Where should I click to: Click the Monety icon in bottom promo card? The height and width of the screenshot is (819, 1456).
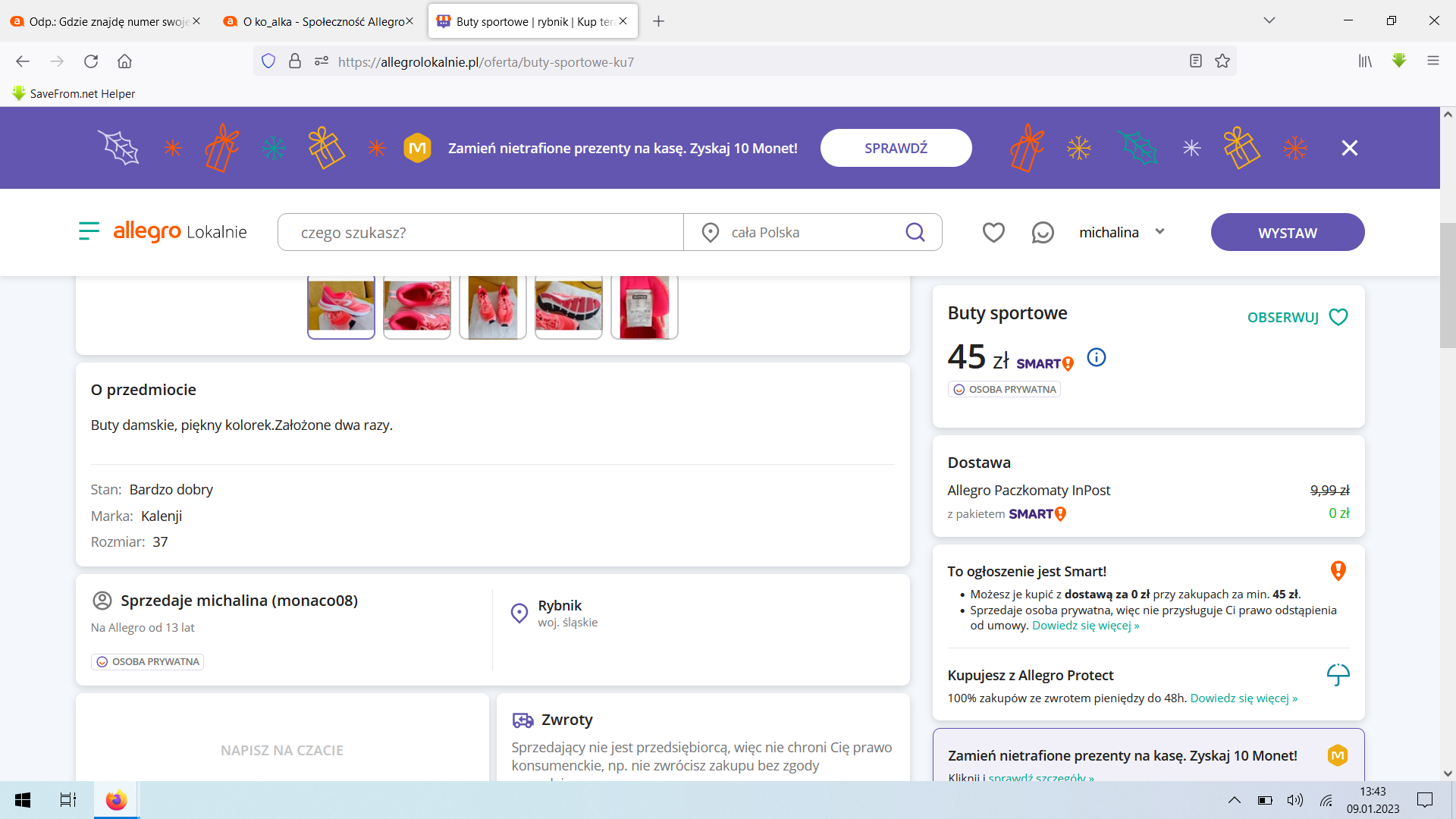click(x=1338, y=755)
